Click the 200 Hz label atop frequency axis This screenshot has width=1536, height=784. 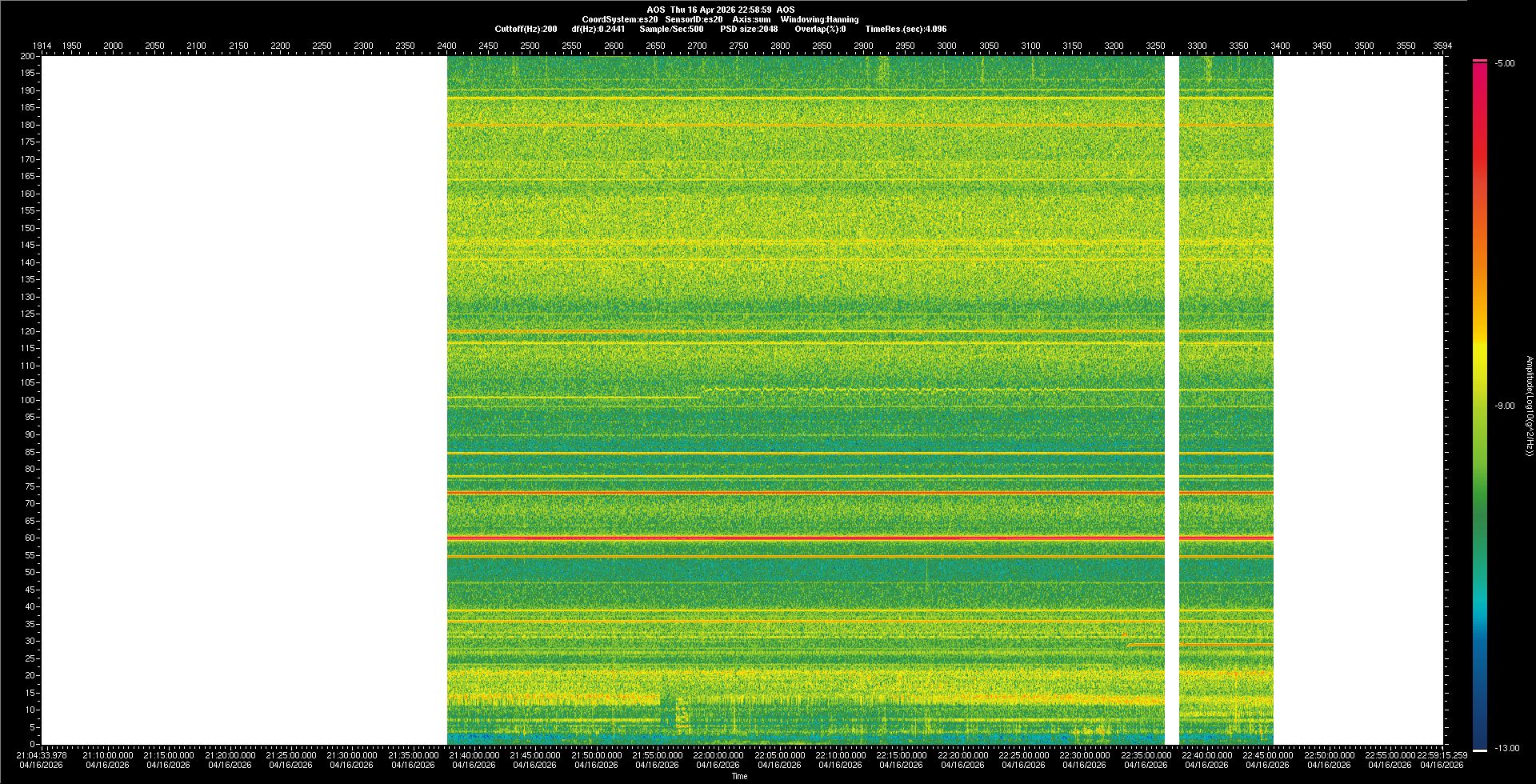(29, 57)
